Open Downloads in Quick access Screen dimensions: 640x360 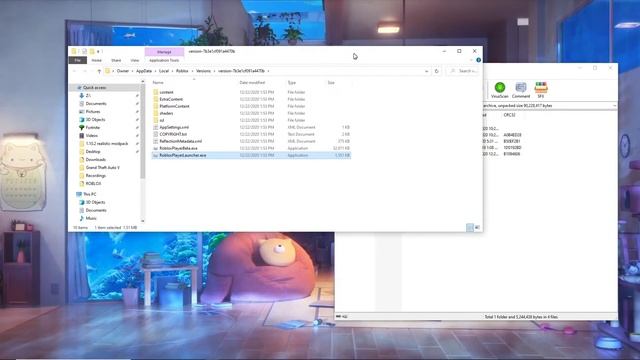pyautogui.click(x=96, y=160)
